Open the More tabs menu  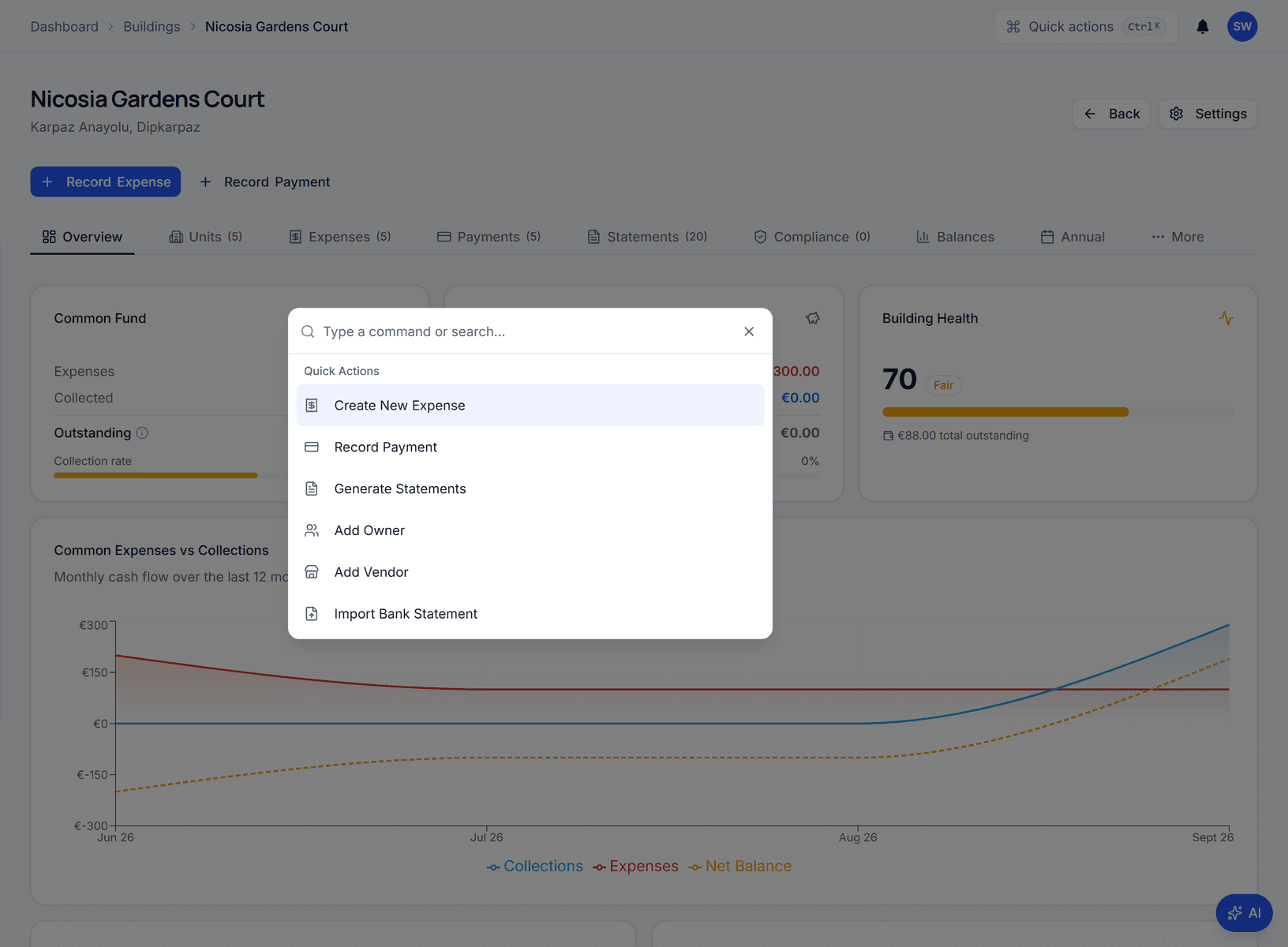(x=1178, y=237)
